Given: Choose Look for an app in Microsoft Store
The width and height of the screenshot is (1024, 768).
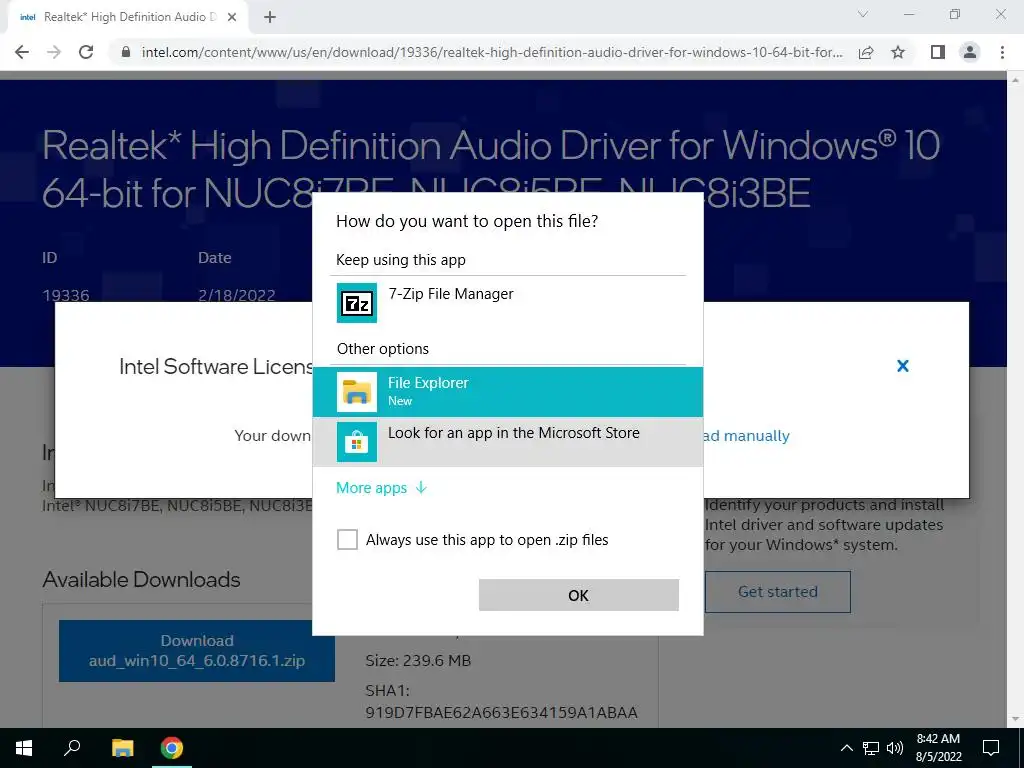Looking at the screenshot, I should tap(508, 441).
